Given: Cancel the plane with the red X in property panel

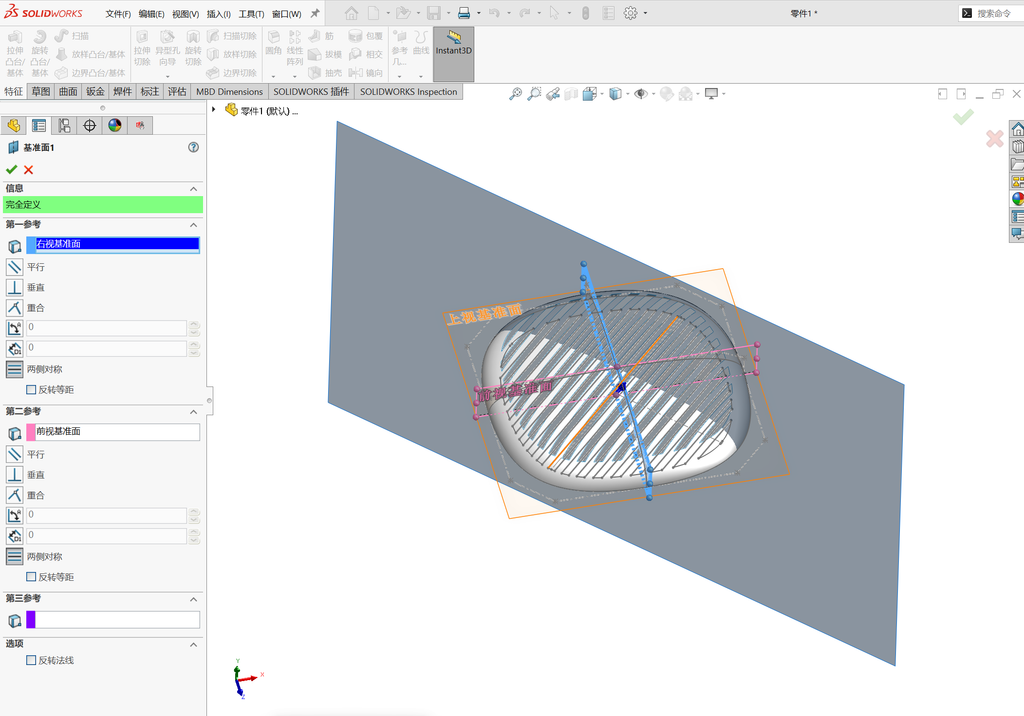Looking at the screenshot, I should [x=28, y=170].
